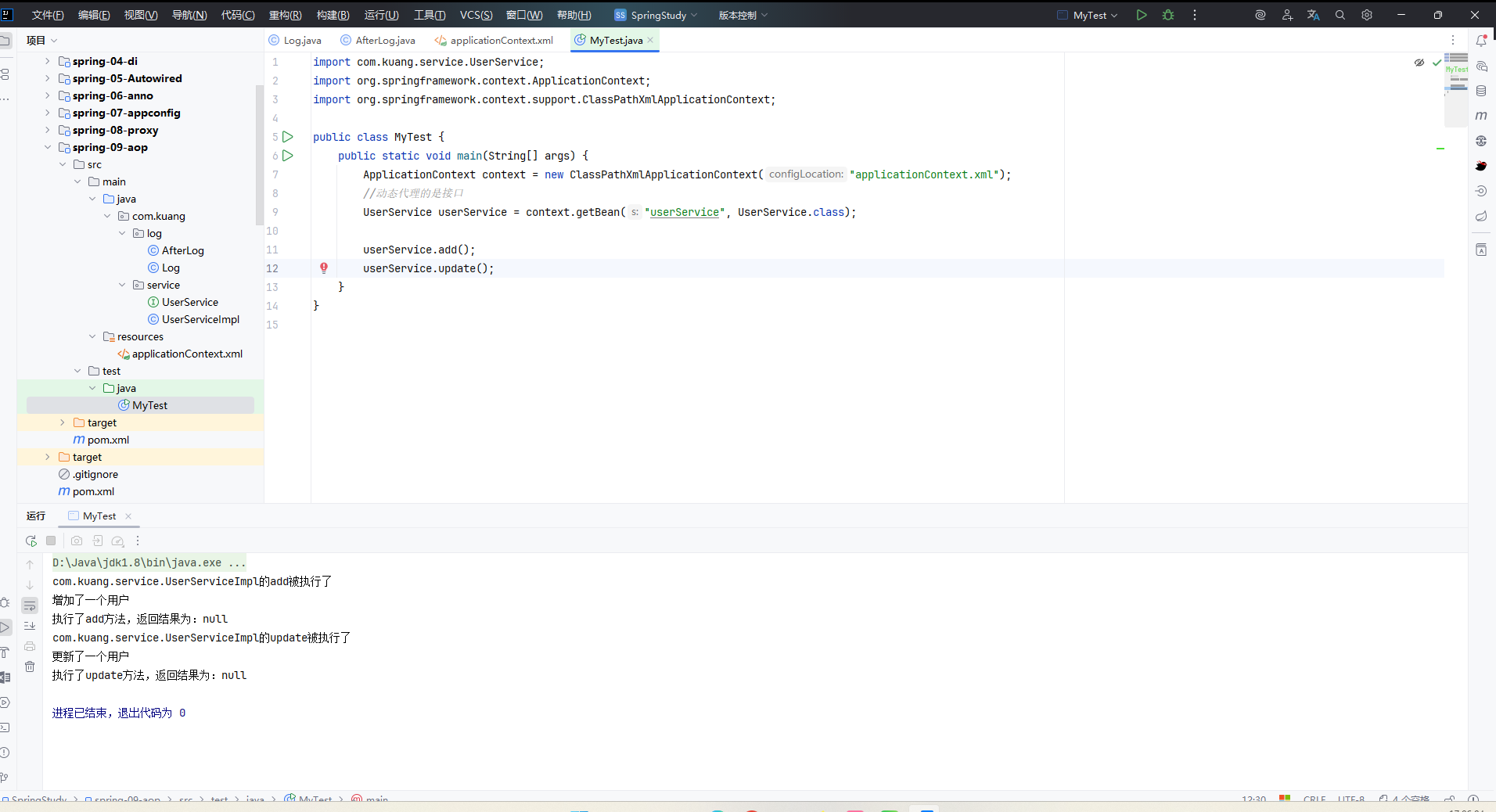Toggle the Run tool window button in left sidebar
Image resolution: width=1496 pixels, height=812 pixels.
[5, 627]
